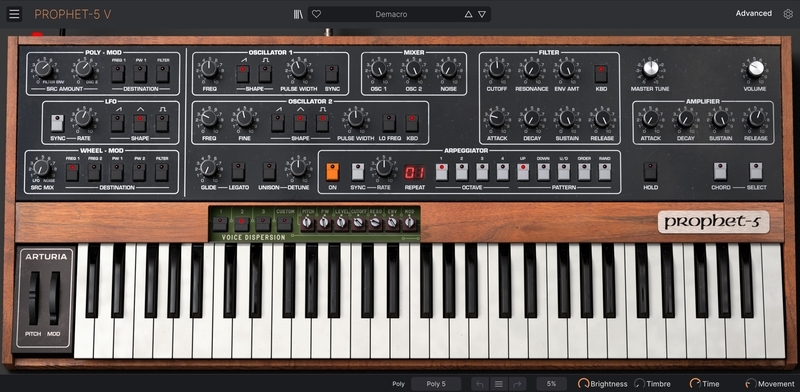Toggle Filter KBD tracking switch
The width and height of the screenshot is (800, 392).
[x=601, y=74]
